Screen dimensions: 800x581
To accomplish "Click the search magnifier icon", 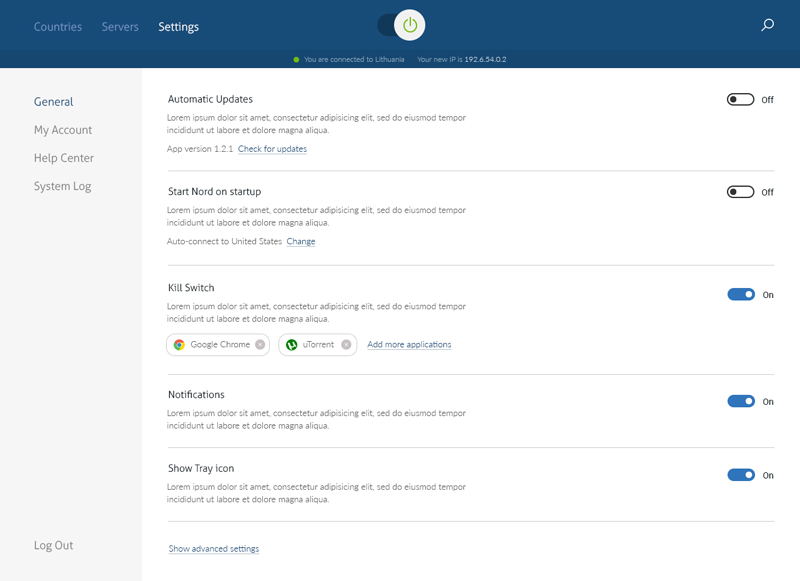I will [x=767, y=25].
